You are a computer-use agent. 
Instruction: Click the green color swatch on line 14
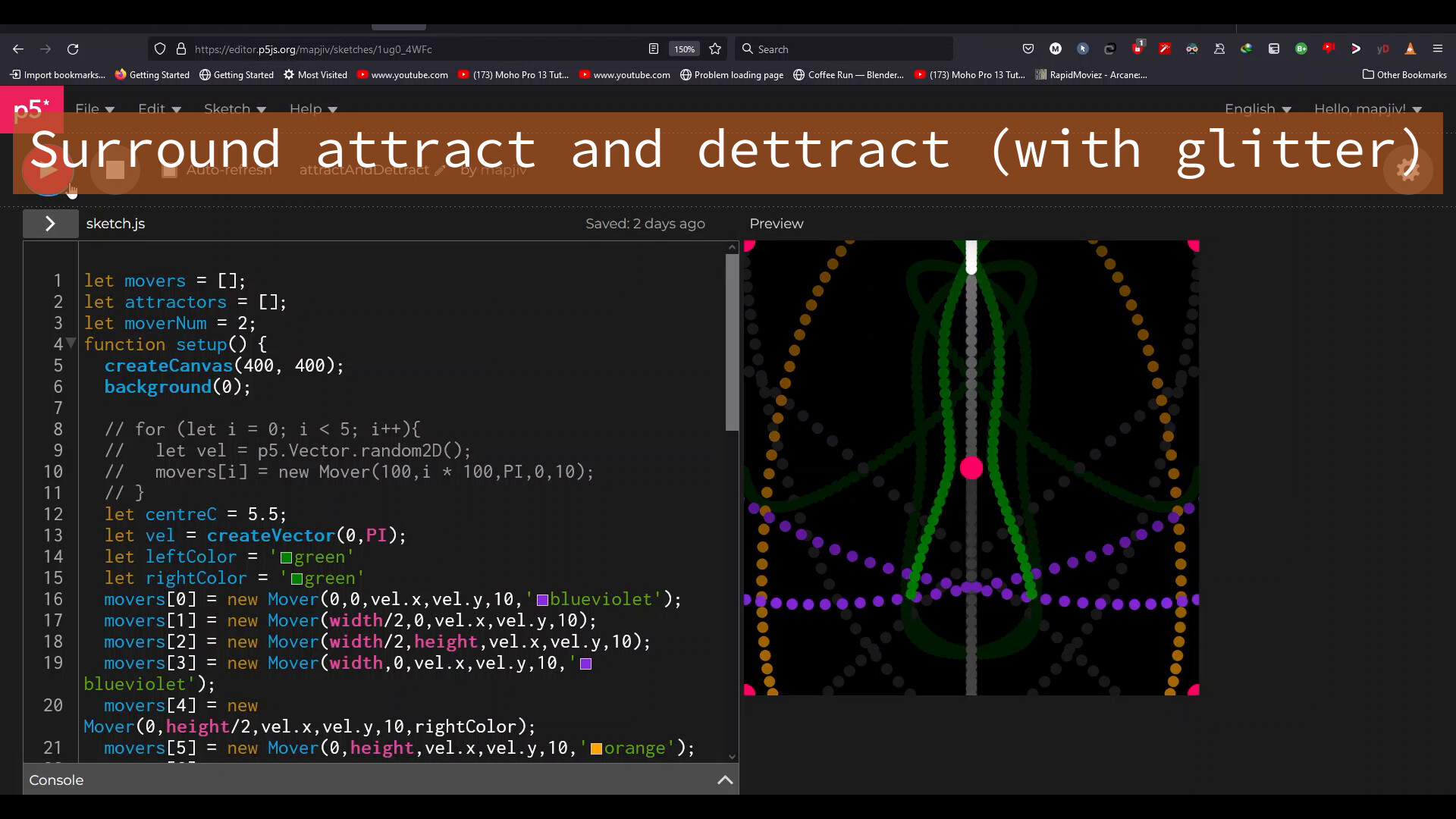tap(286, 557)
